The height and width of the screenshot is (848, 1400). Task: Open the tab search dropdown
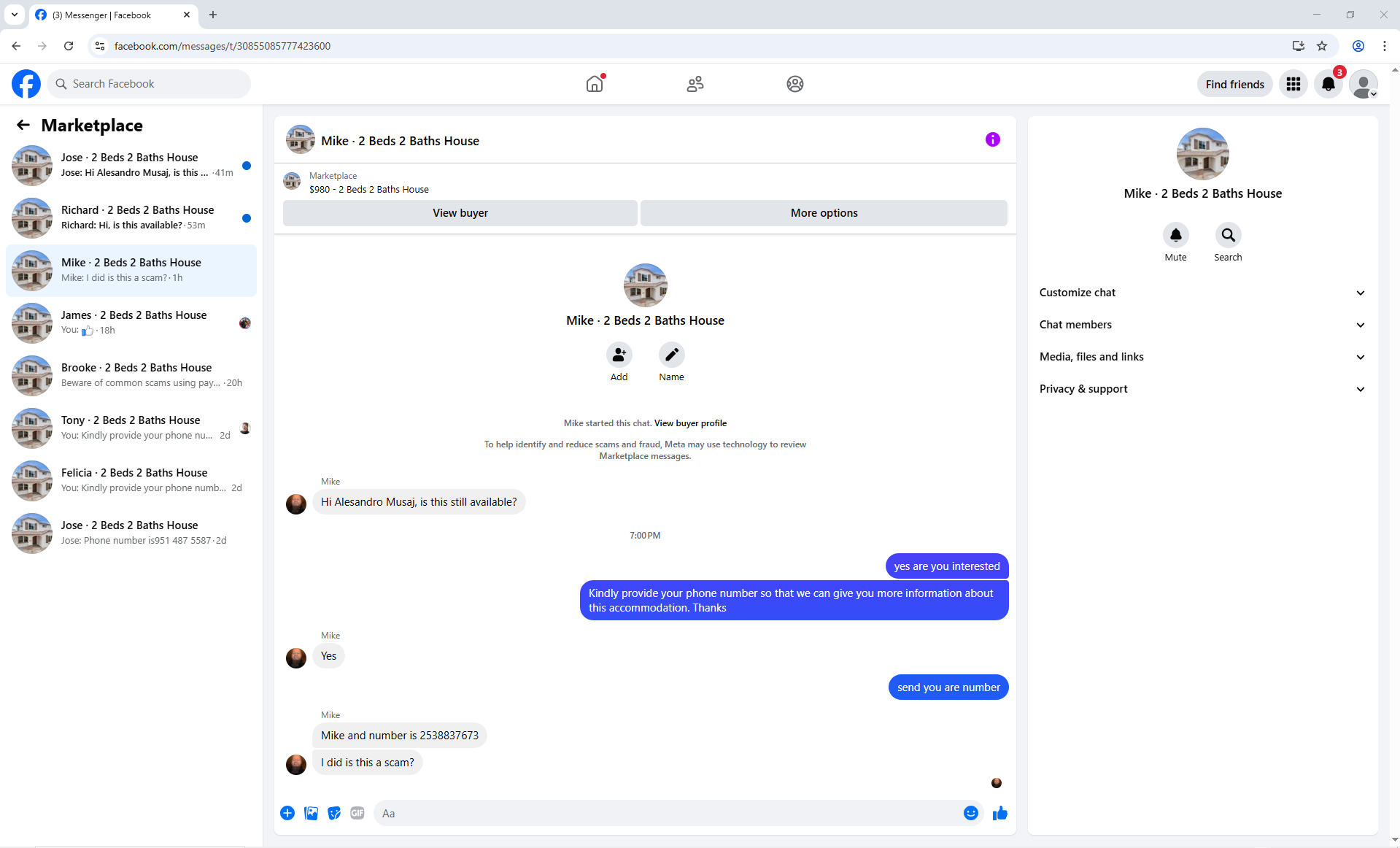(15, 15)
